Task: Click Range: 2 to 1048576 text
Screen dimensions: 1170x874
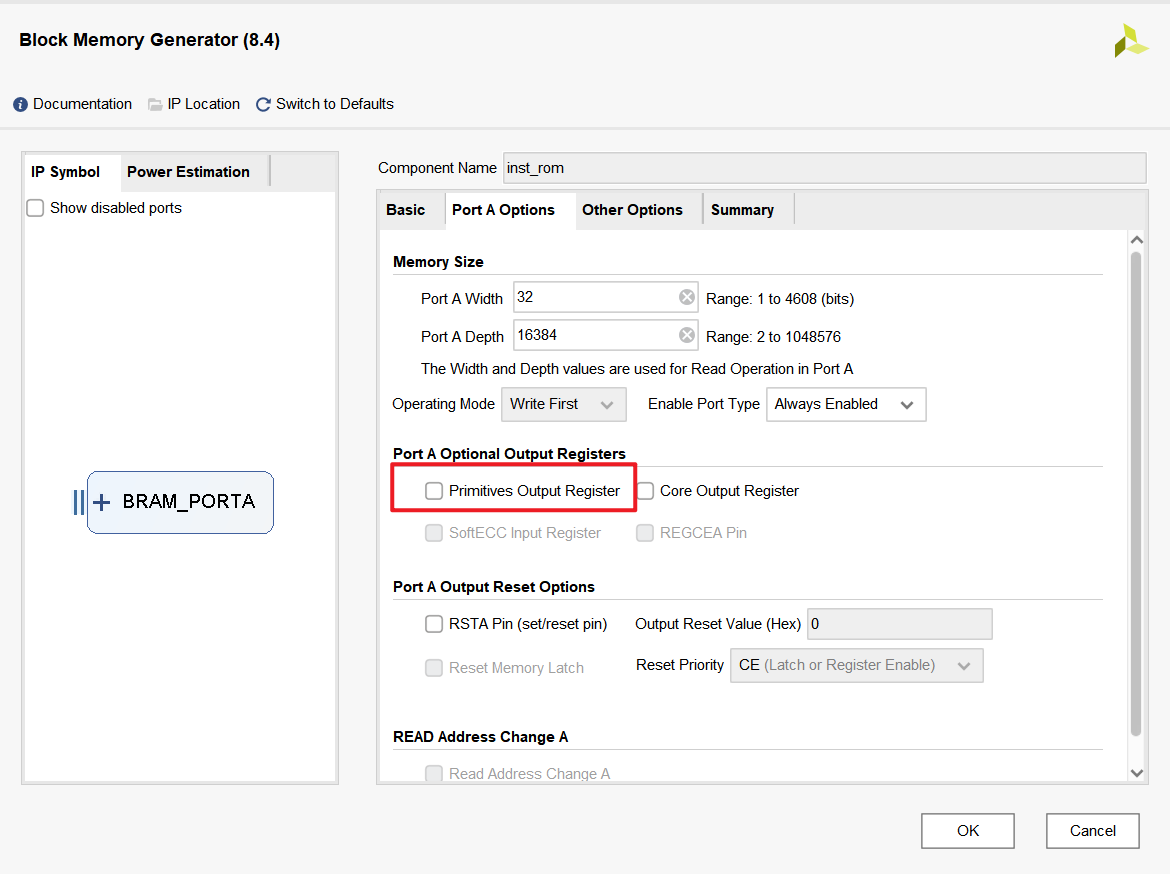Action: tap(773, 337)
